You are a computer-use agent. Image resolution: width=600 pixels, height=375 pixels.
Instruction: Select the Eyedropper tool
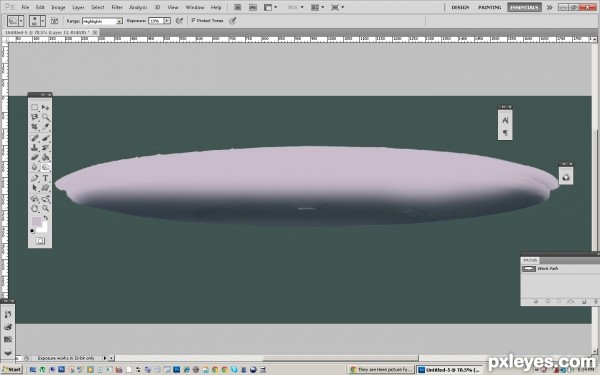coord(46,126)
